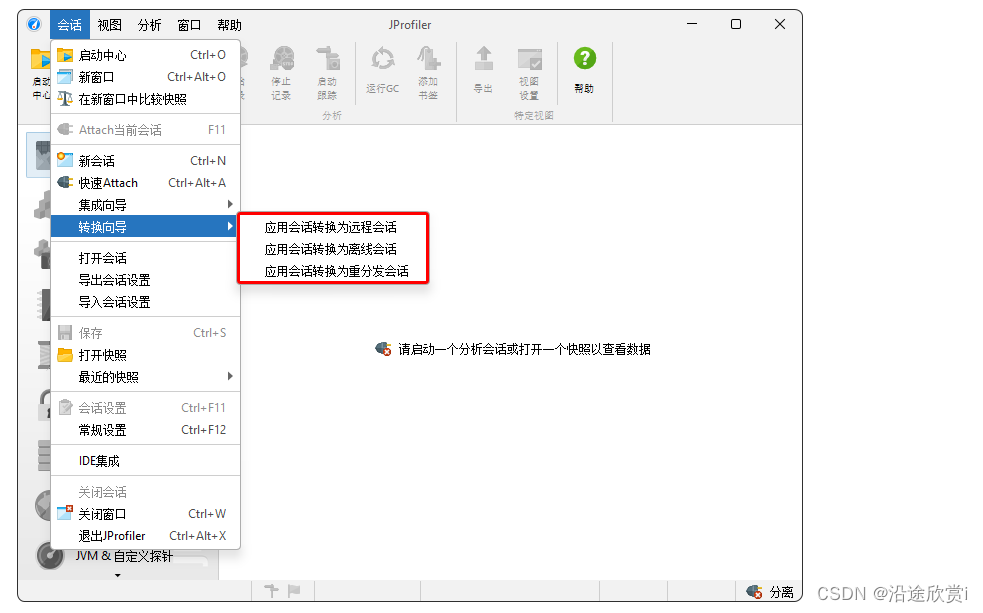Viewport: 983px width, 613px height.
Task: Open the 分析 menu
Action: pyautogui.click(x=149, y=25)
